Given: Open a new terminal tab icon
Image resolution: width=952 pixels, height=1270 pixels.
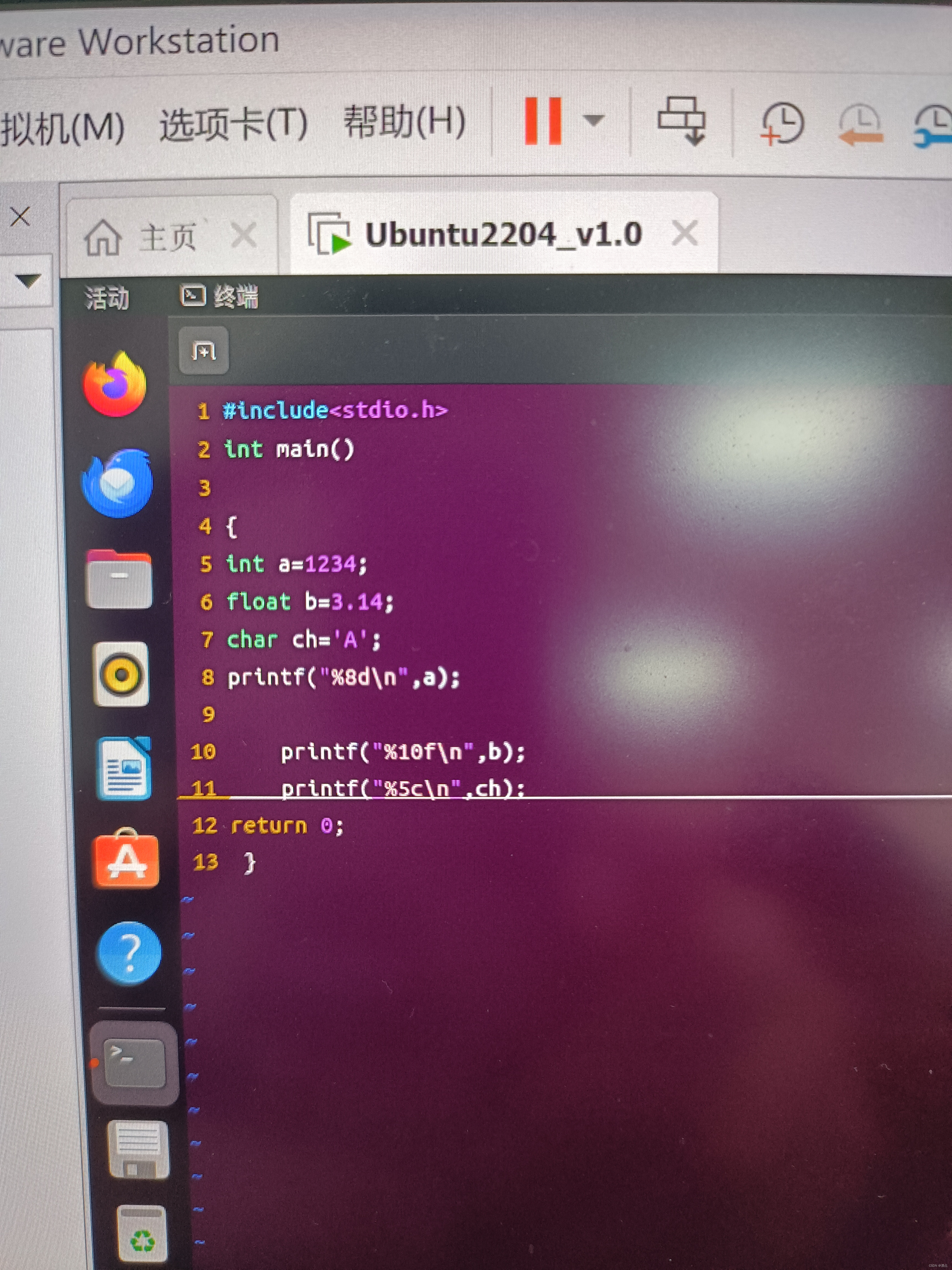Looking at the screenshot, I should click(204, 350).
